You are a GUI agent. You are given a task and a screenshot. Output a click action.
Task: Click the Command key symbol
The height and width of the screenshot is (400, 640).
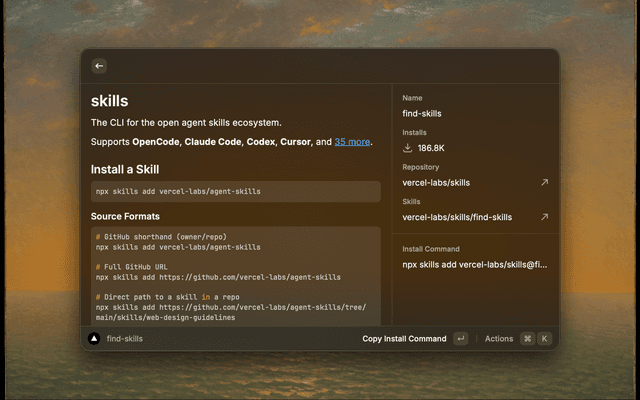[x=527, y=339]
